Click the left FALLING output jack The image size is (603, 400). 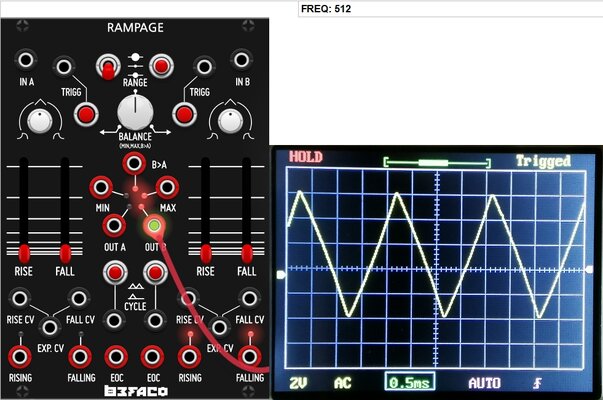80,357
